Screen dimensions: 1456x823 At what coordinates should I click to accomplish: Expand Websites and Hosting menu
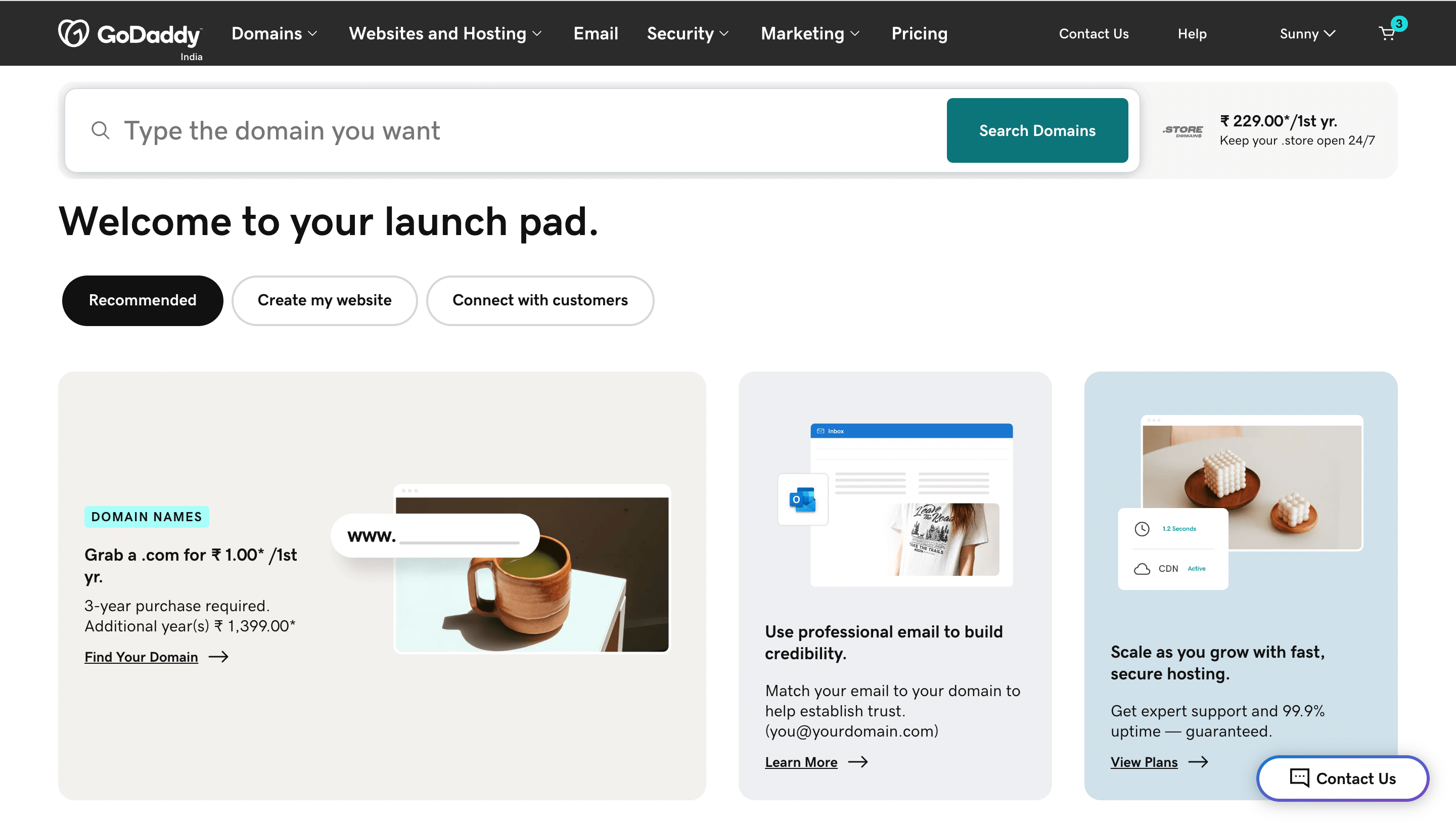[445, 33]
